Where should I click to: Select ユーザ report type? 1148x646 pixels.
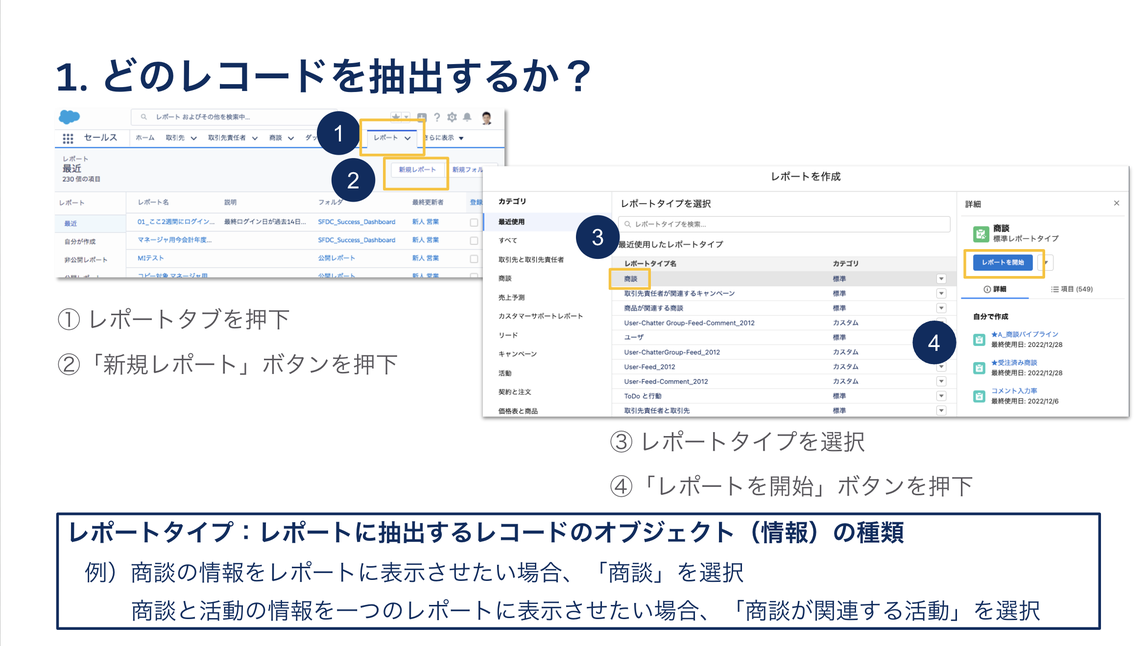point(634,338)
